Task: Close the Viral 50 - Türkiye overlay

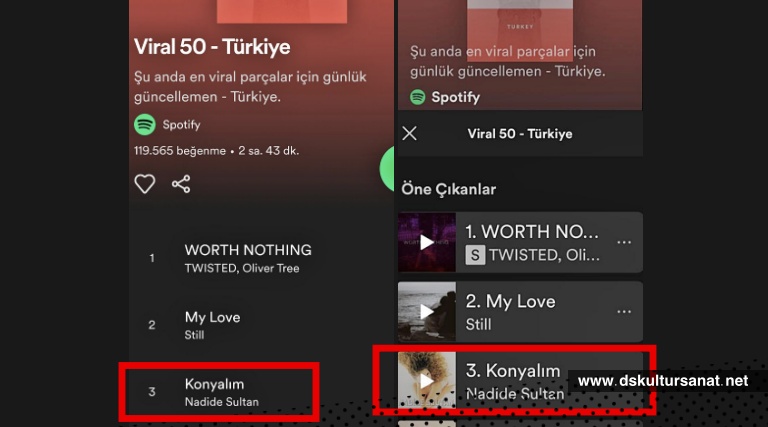Action: tap(409, 133)
